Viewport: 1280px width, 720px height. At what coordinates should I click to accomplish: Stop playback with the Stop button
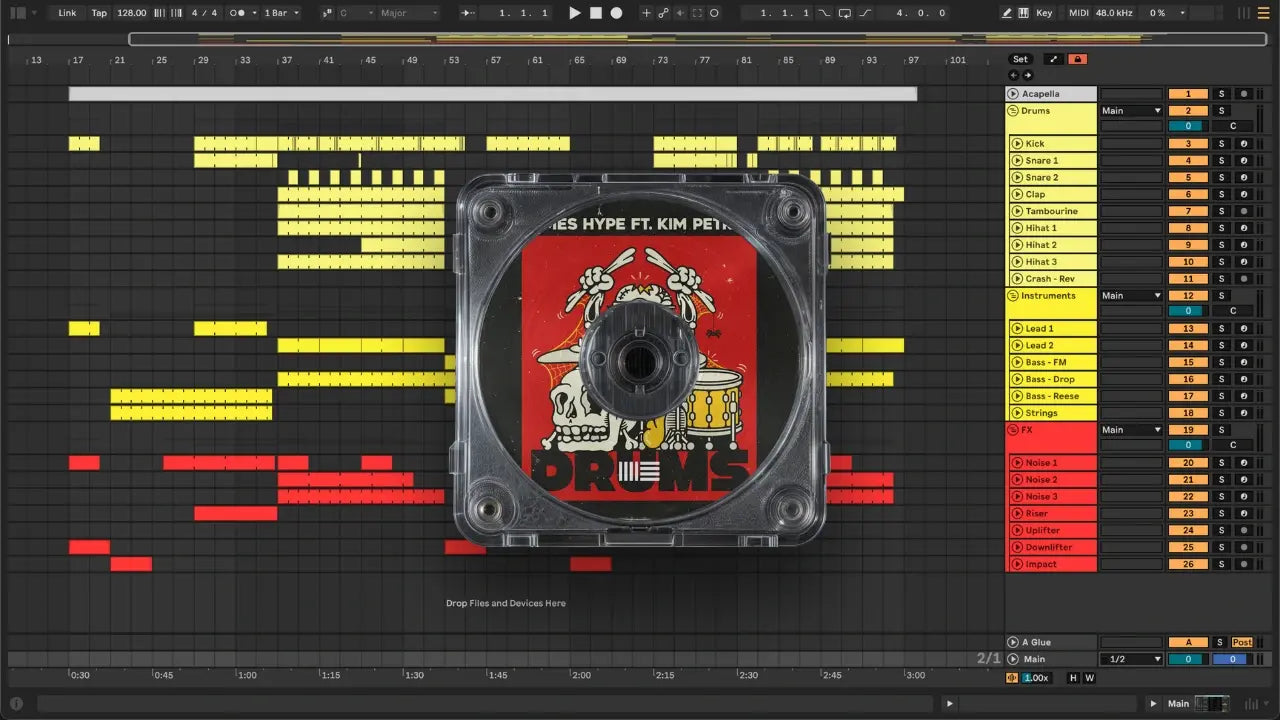596,13
